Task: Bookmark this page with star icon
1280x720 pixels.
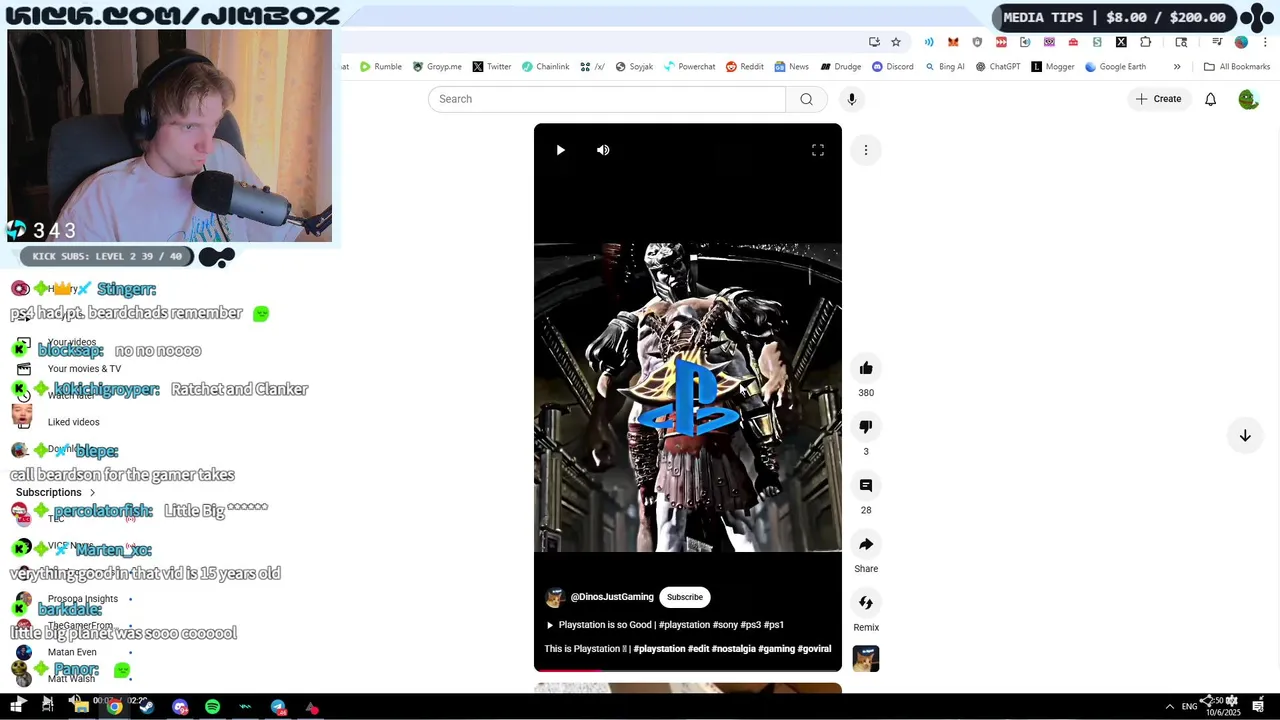Action: click(896, 42)
